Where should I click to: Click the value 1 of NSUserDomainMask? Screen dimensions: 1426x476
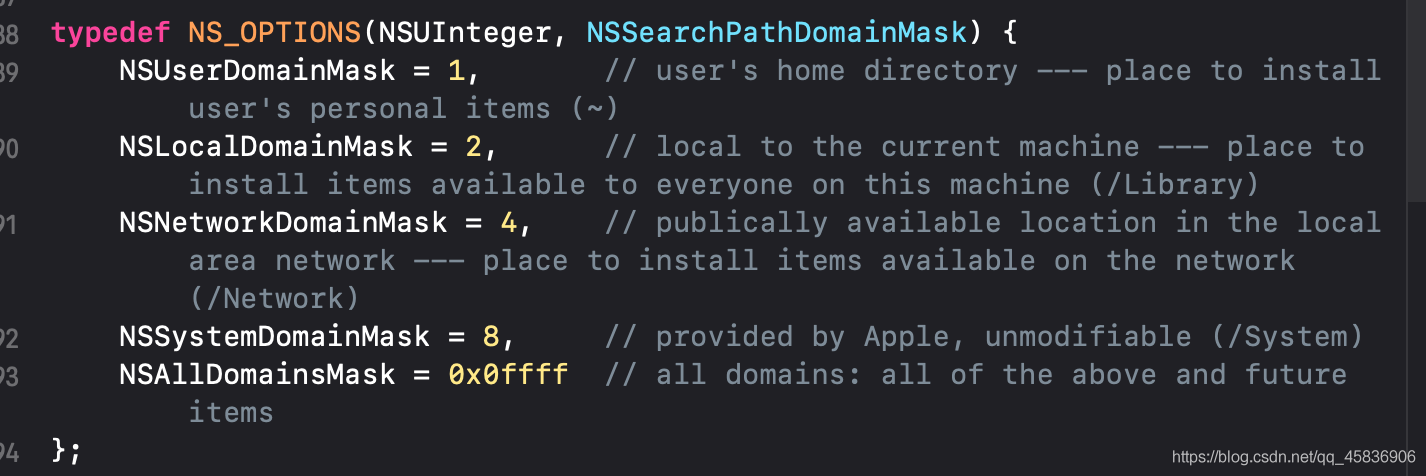pos(457,71)
